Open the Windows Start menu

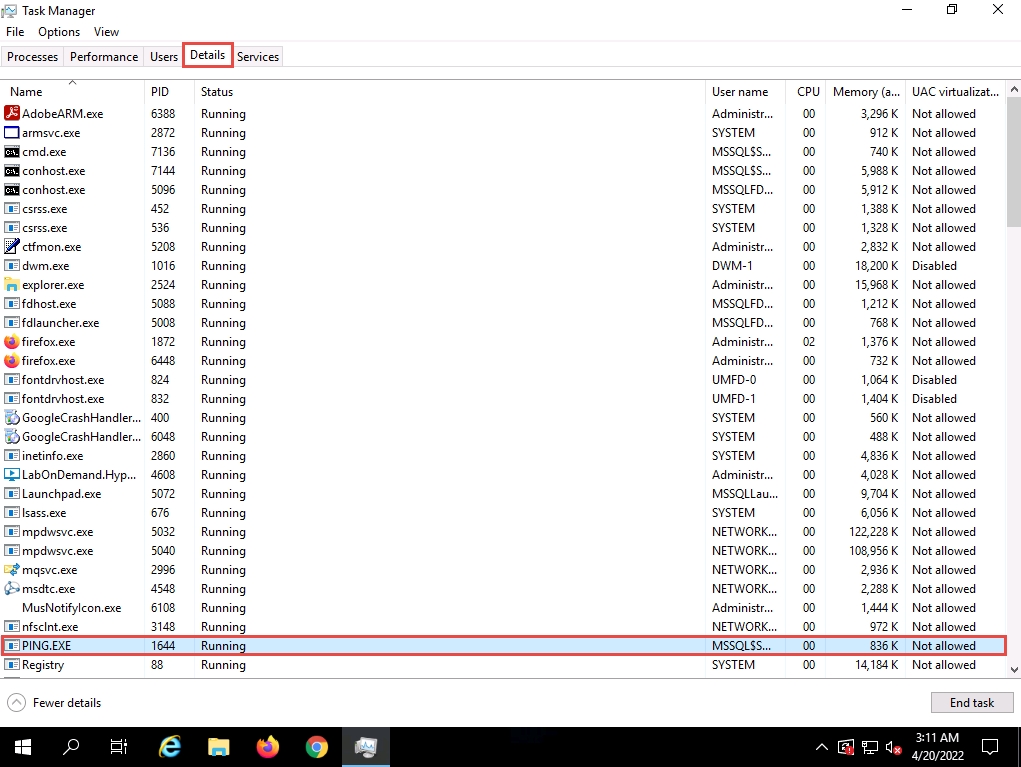point(22,746)
